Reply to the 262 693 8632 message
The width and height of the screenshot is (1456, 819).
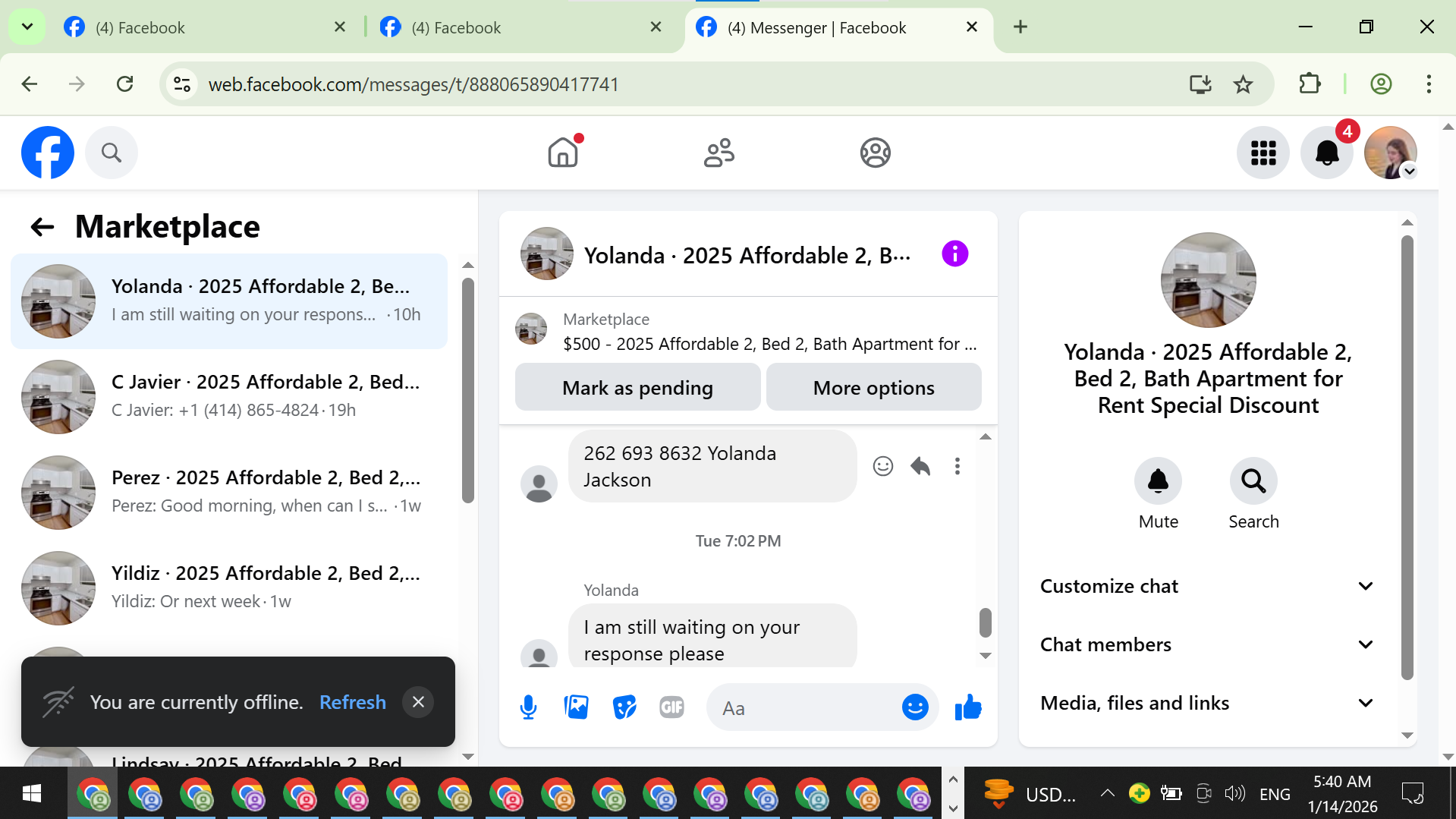[920, 466]
